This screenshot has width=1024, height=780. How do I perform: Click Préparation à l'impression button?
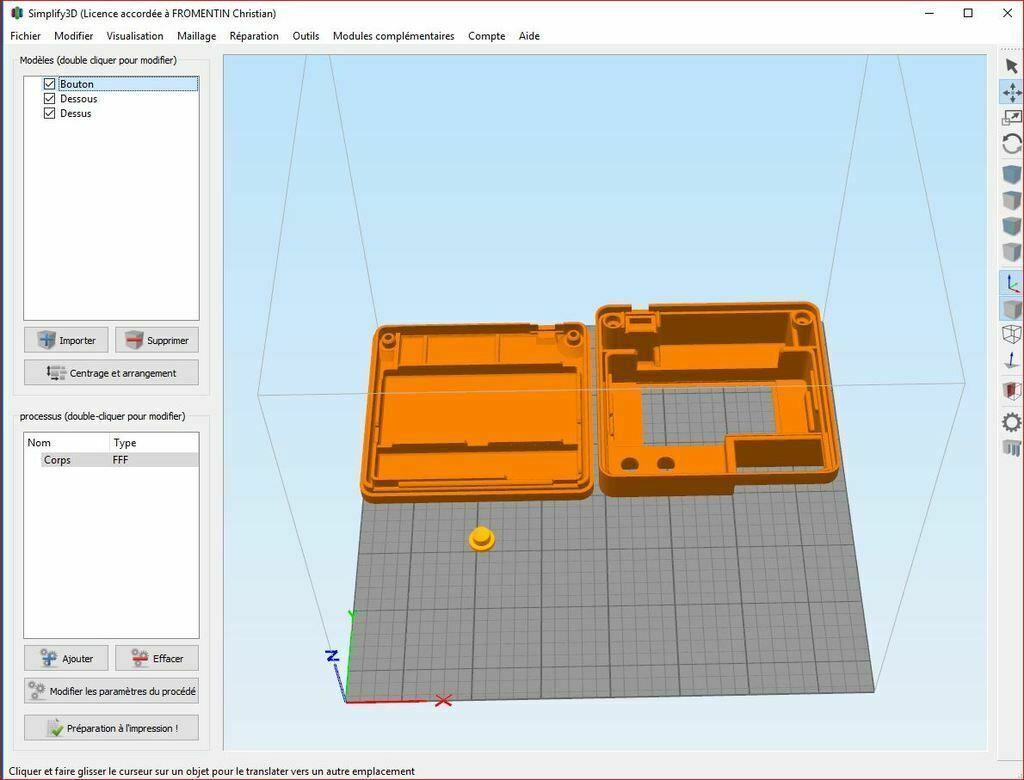coord(110,727)
